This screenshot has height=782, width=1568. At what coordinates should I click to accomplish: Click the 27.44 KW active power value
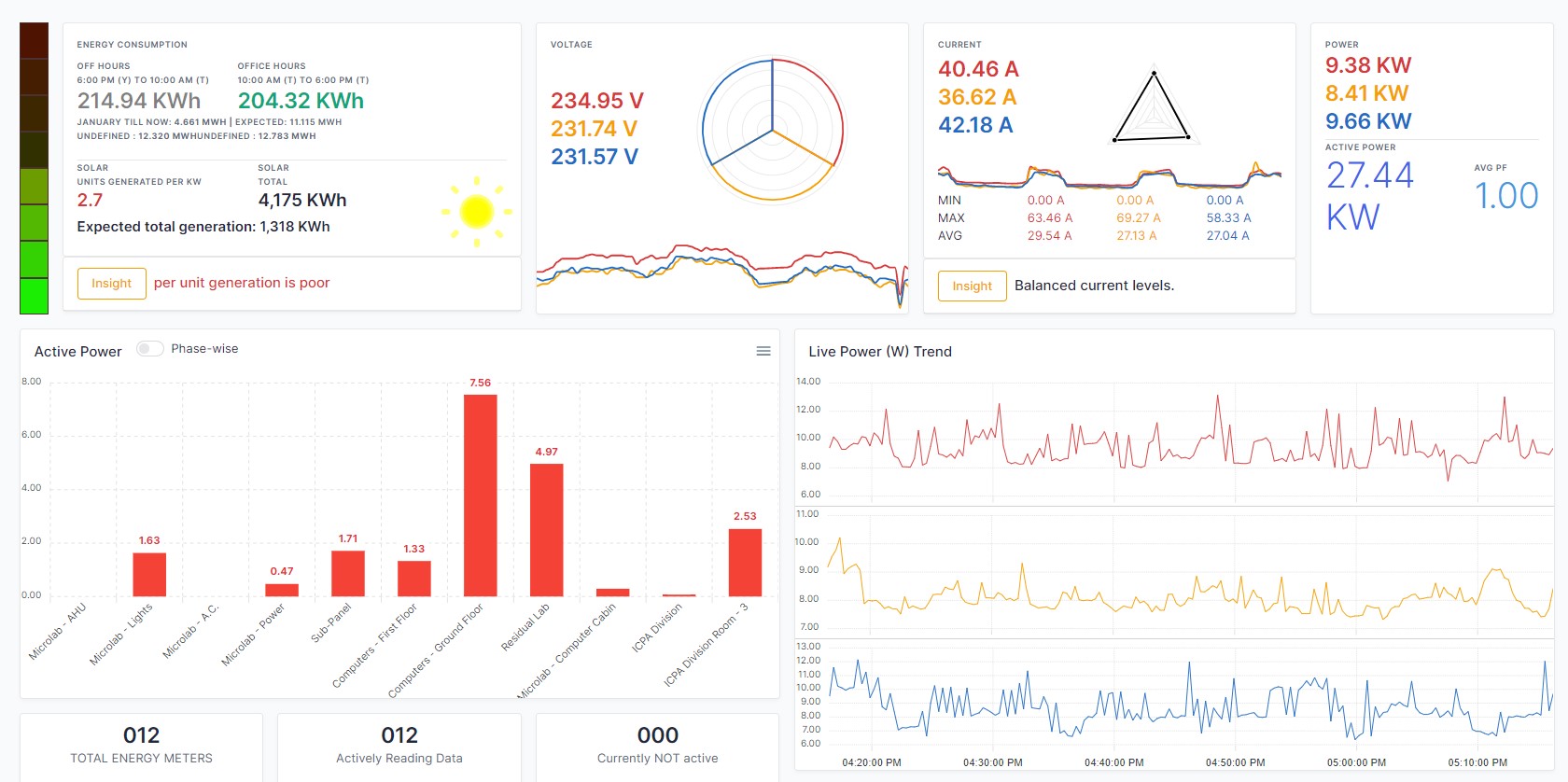pyautogui.click(x=1370, y=196)
